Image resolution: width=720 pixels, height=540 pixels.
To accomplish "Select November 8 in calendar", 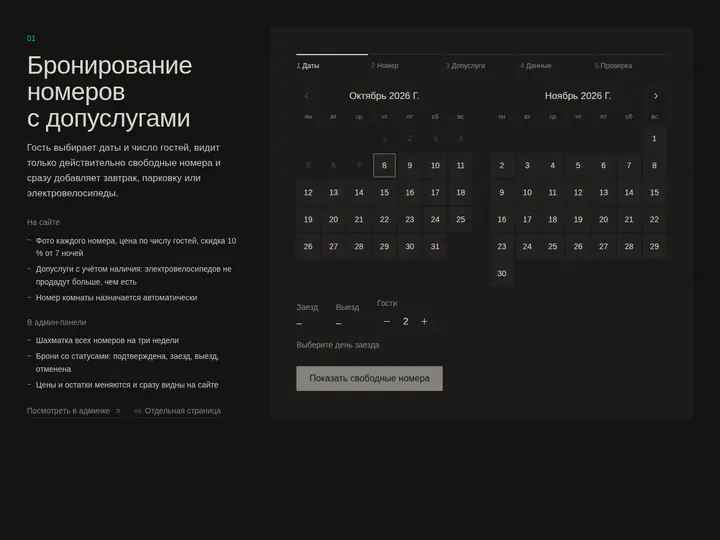I will coord(654,165).
